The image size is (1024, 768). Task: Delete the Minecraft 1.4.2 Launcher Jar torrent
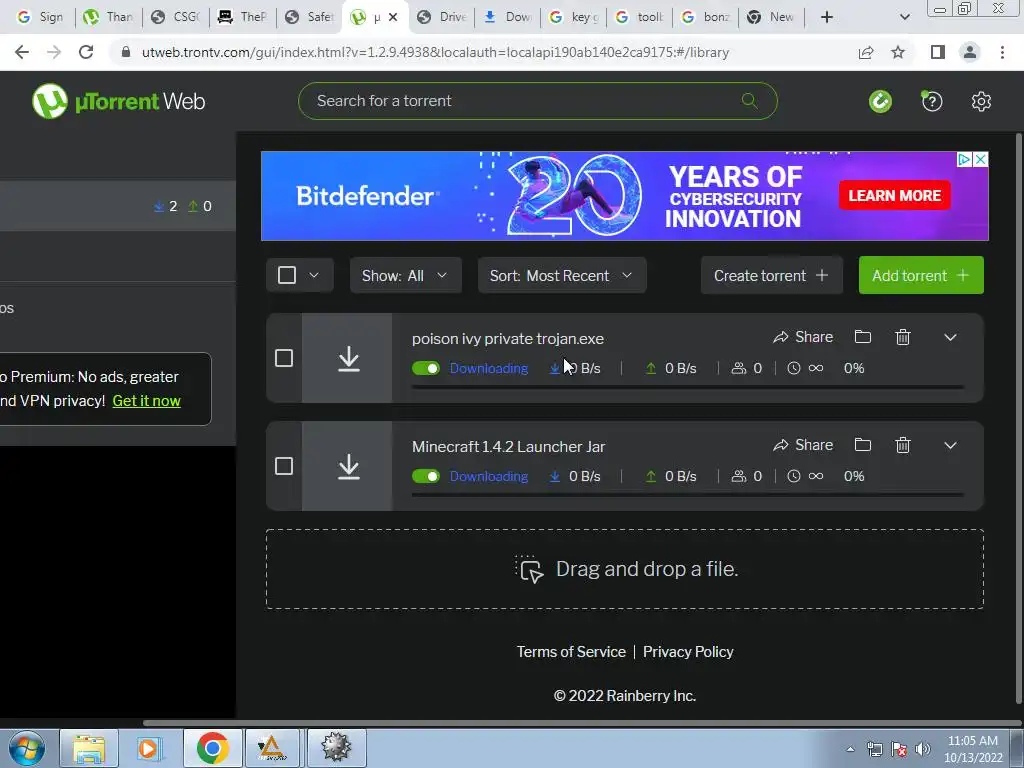point(903,445)
